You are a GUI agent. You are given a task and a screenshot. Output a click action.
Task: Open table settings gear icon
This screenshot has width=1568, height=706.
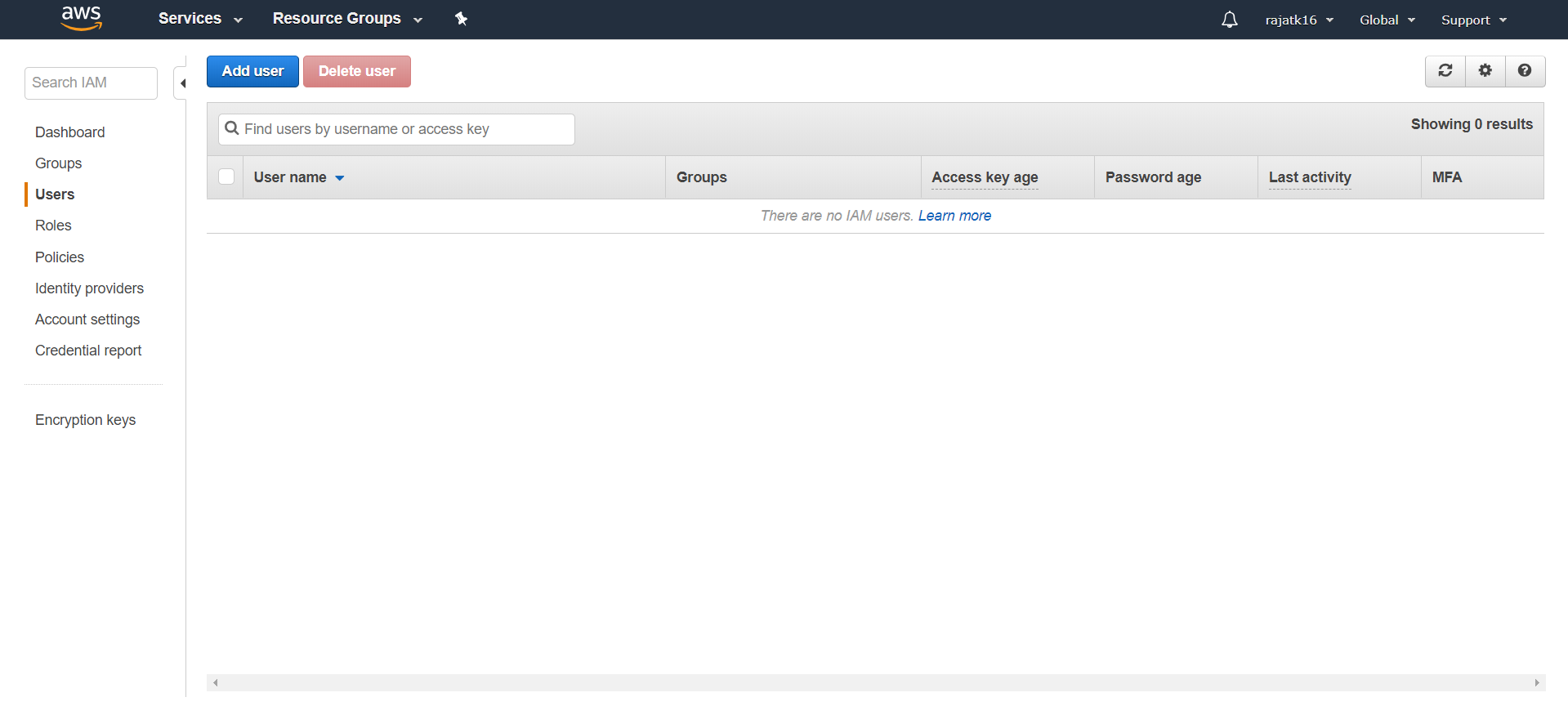click(x=1485, y=71)
